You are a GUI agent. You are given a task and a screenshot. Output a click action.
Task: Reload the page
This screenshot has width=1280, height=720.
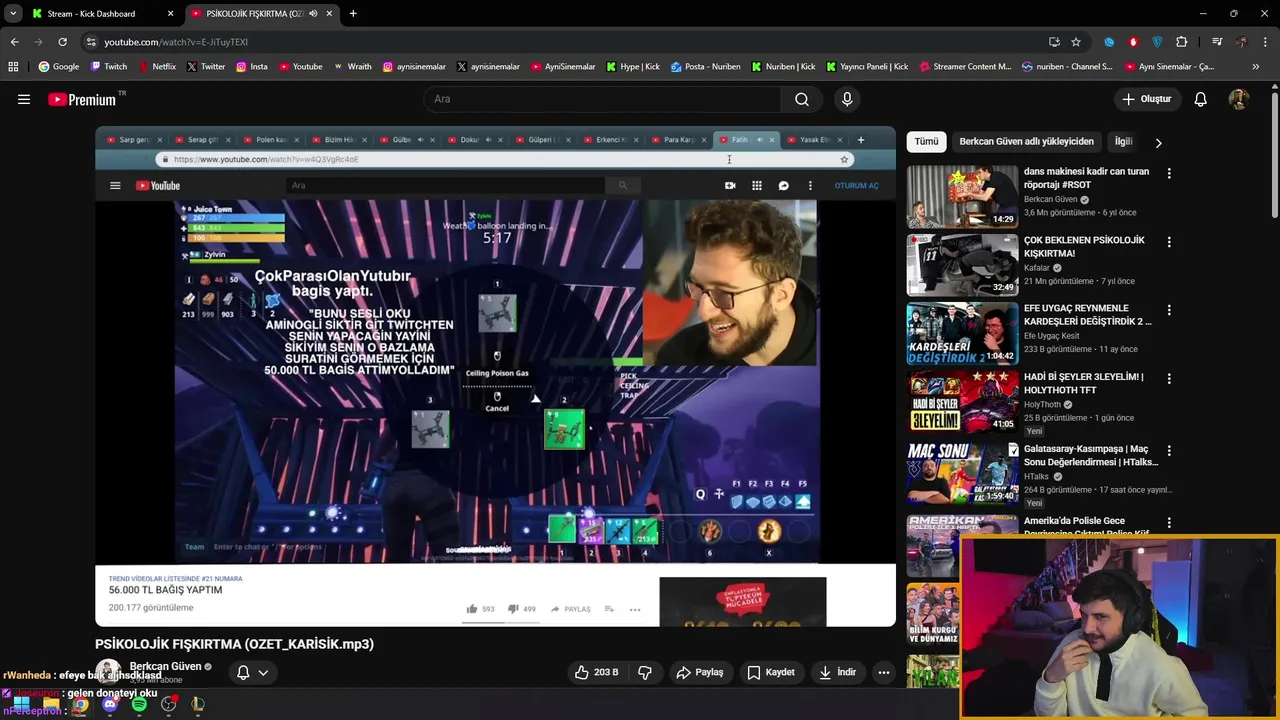tap(62, 42)
